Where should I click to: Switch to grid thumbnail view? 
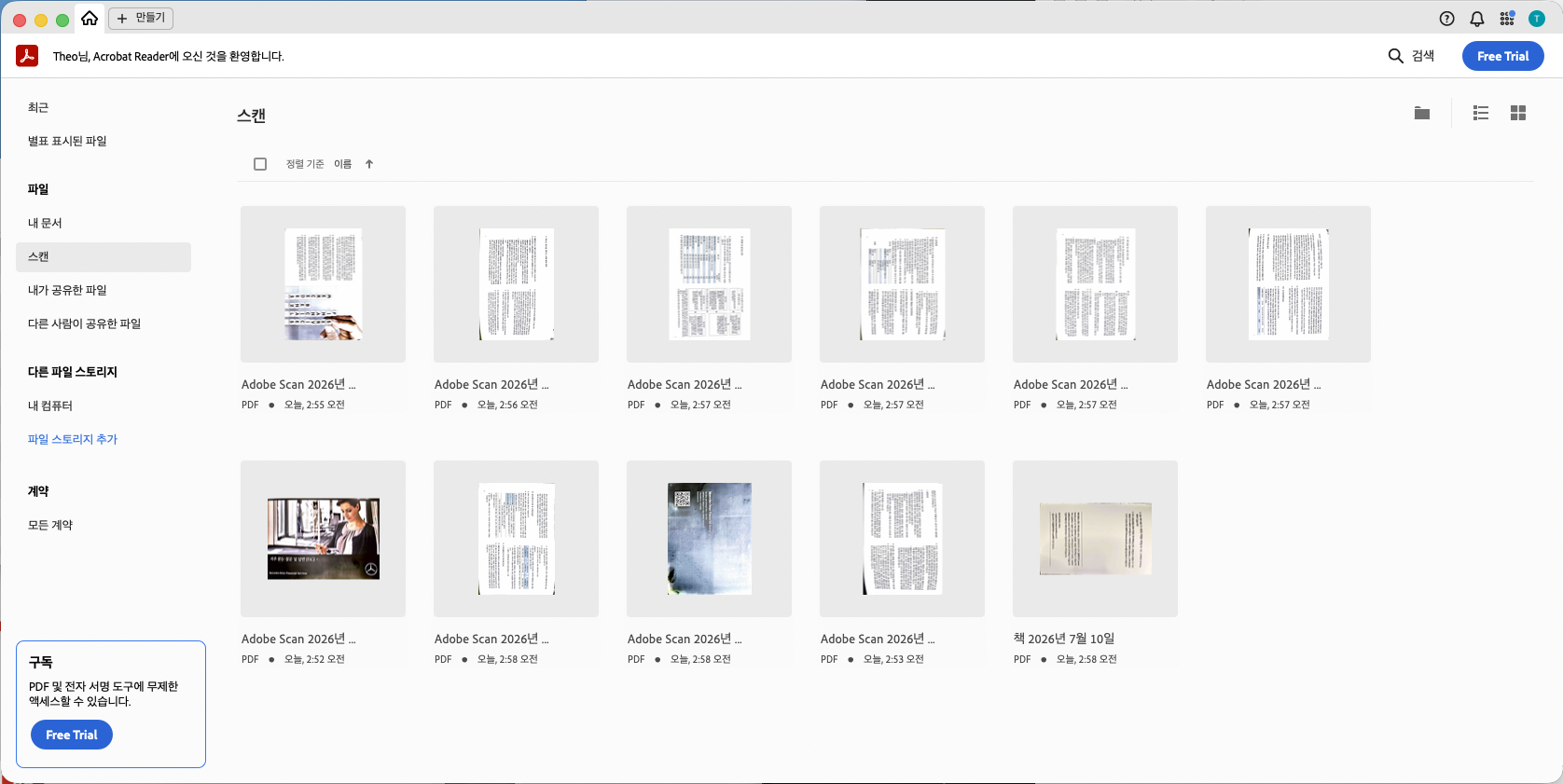coord(1518,113)
